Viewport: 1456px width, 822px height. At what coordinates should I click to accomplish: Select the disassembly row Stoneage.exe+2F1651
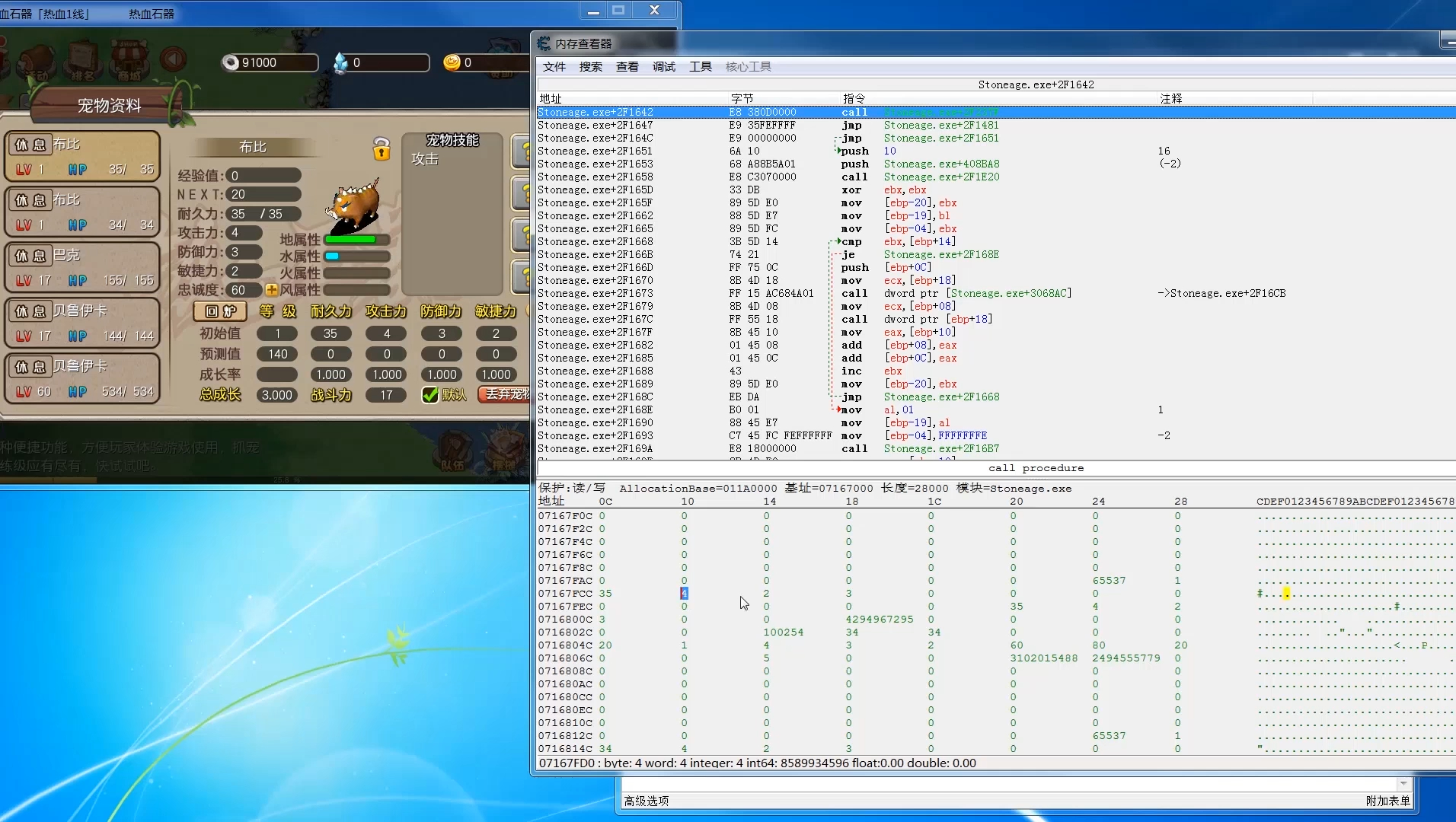coord(996,151)
